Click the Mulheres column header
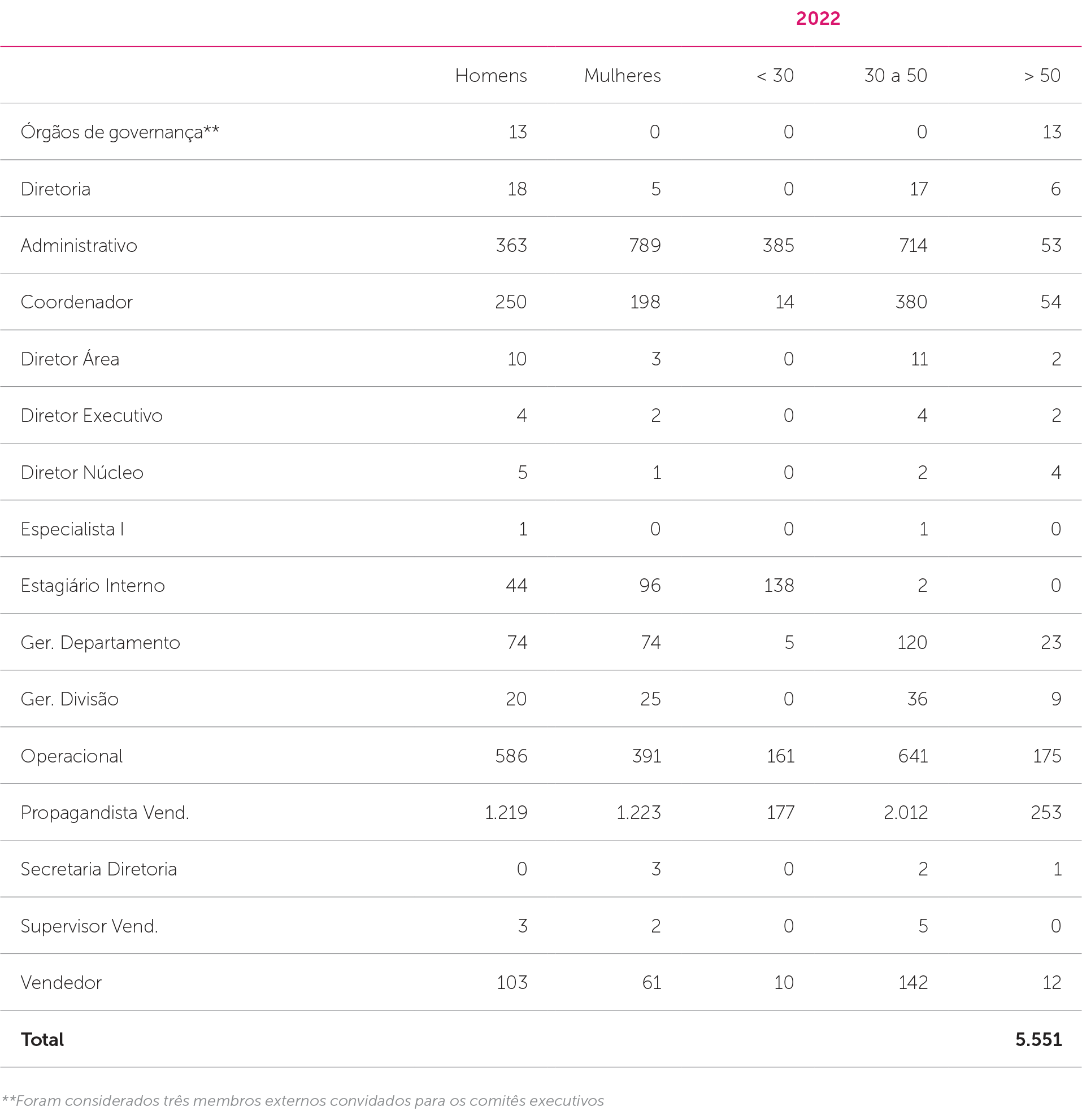This screenshot has width=1082, height=1120. [622, 76]
